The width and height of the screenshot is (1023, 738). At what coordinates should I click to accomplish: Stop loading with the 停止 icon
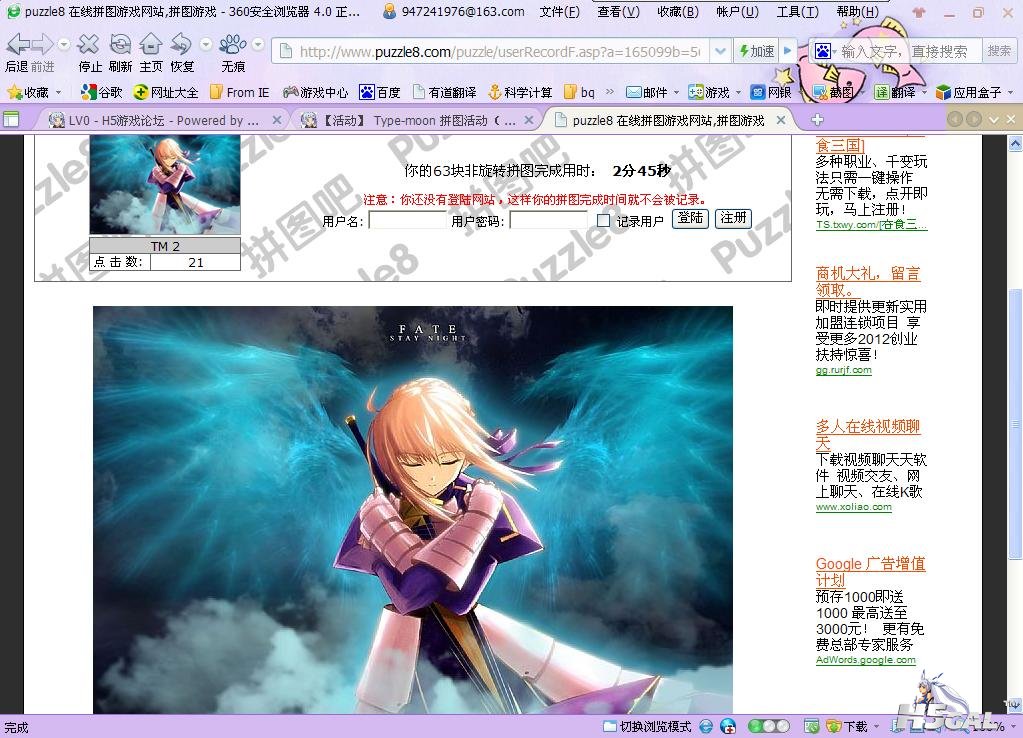coord(89,45)
